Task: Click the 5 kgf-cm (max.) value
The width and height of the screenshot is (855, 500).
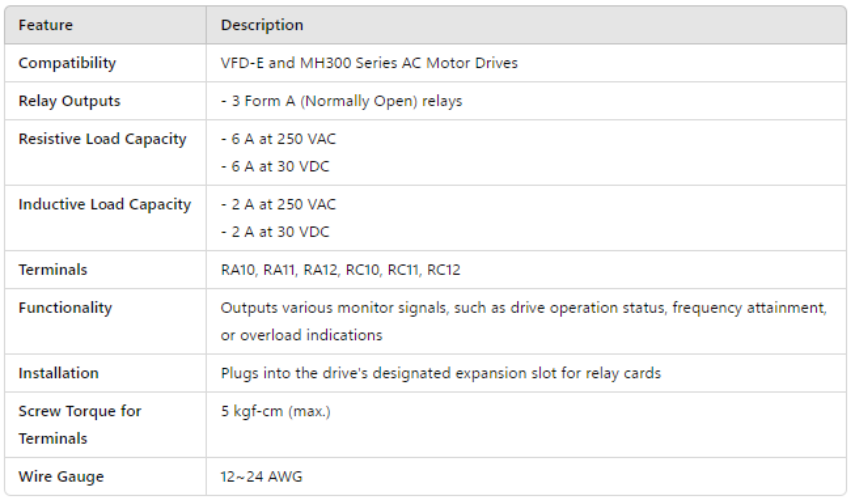Action: pos(275,411)
